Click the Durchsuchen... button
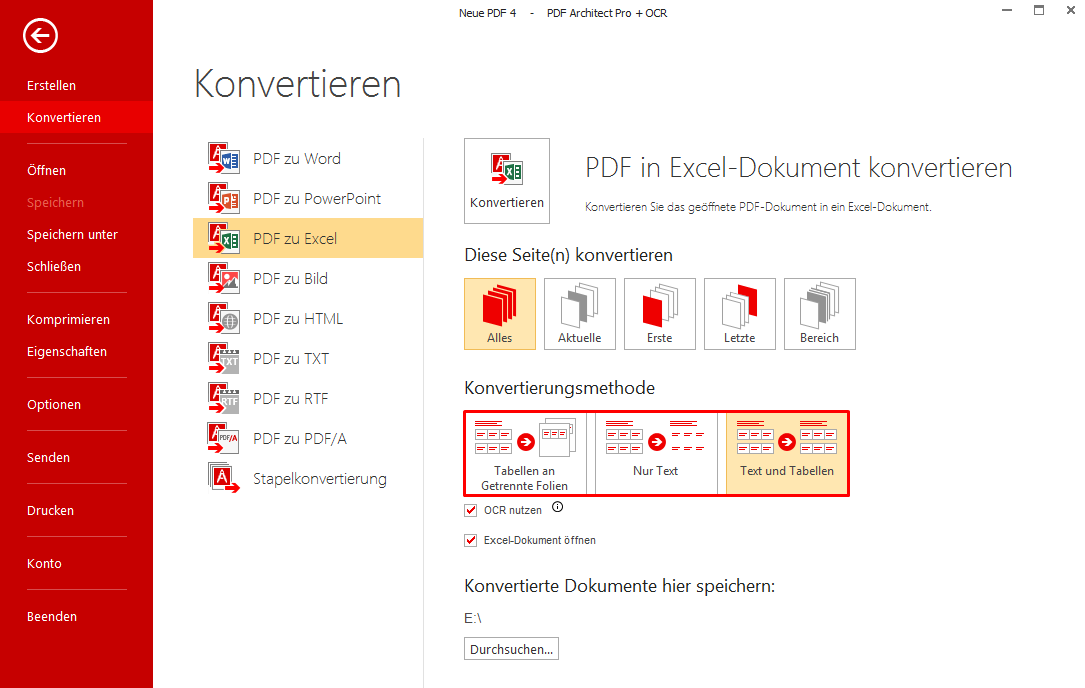 [x=511, y=649]
